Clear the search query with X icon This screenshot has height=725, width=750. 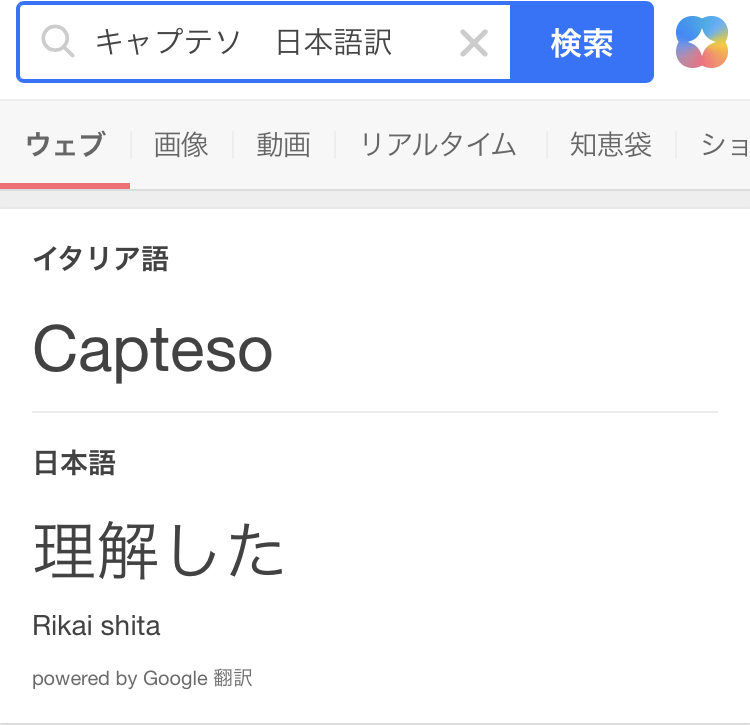(473, 43)
